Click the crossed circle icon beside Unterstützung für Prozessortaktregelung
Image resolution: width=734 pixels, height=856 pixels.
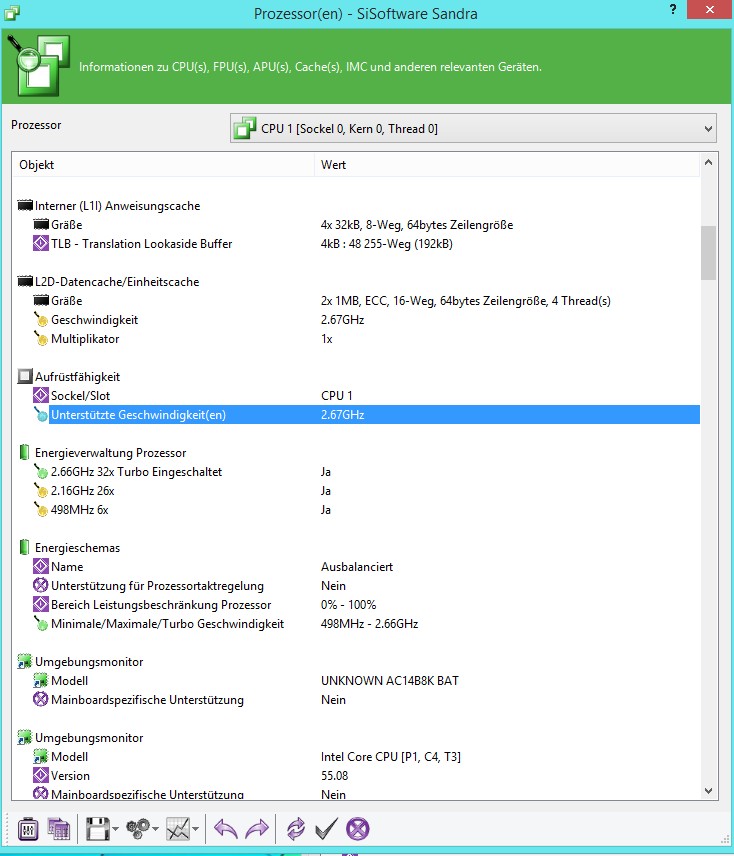point(41,585)
